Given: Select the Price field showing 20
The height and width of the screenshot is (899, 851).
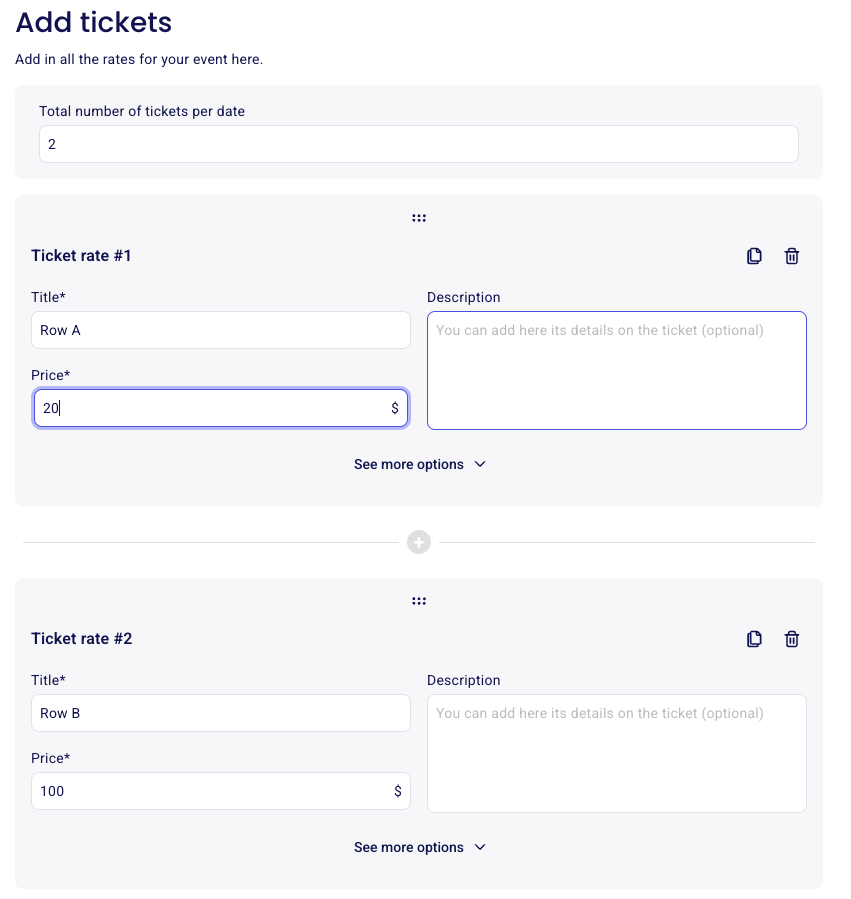Looking at the screenshot, I should coord(200,408).
